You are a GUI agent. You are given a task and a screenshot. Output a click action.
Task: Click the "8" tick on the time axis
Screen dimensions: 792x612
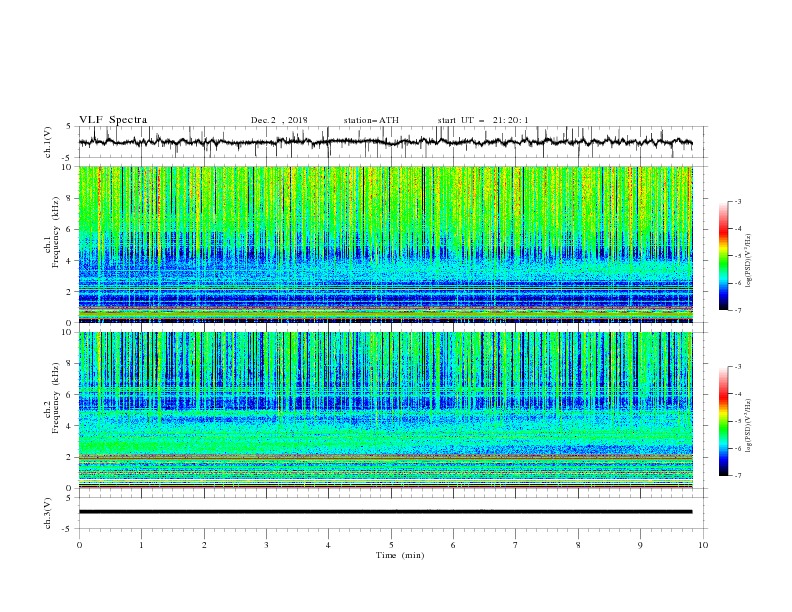click(x=578, y=545)
